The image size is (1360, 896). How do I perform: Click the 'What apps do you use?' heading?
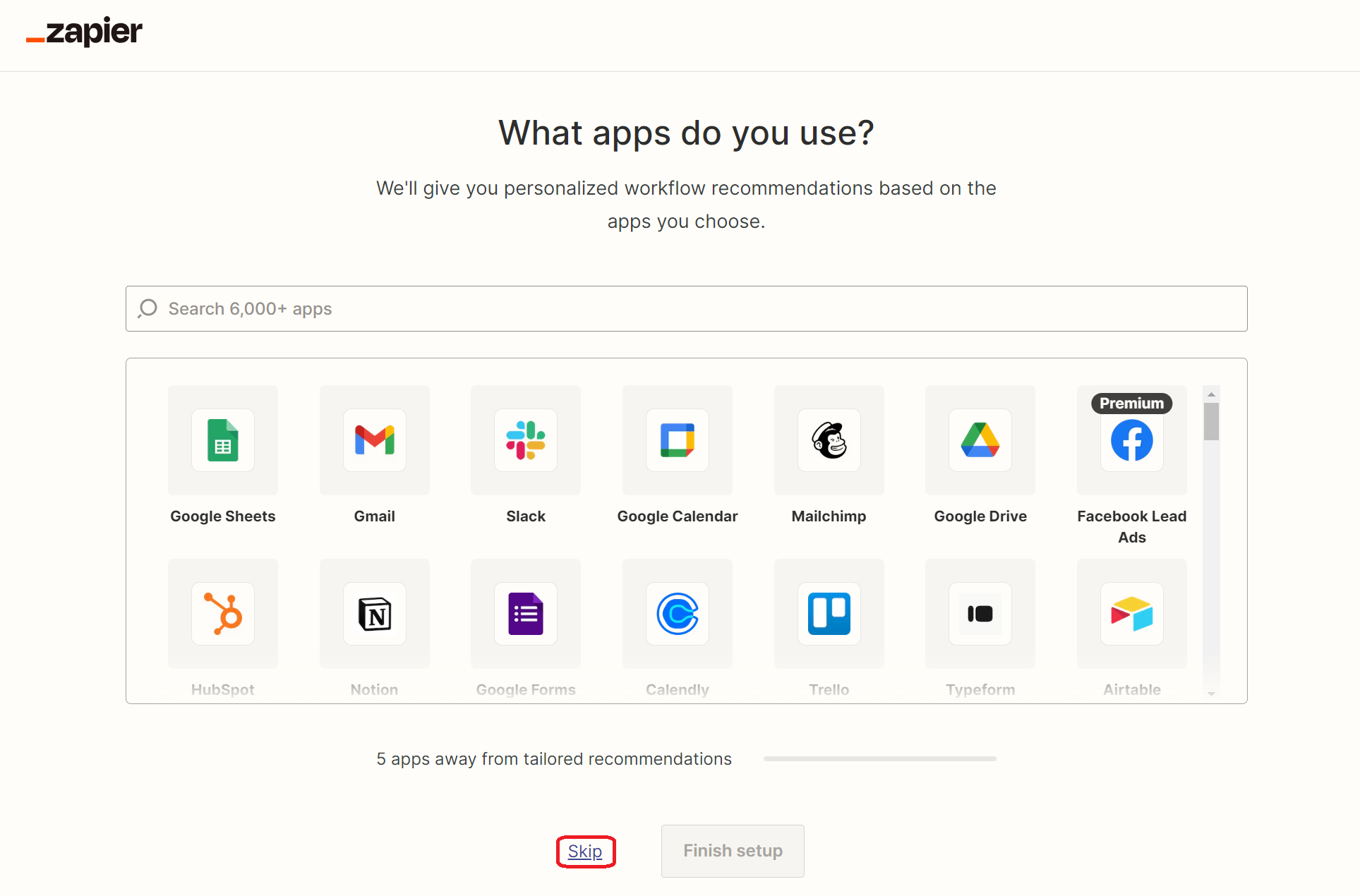pos(686,133)
